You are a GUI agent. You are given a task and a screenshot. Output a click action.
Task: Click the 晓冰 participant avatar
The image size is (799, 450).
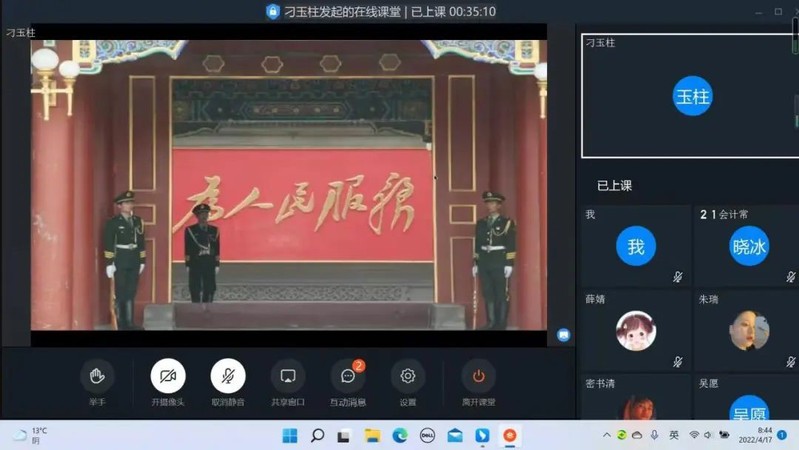[x=748, y=246]
